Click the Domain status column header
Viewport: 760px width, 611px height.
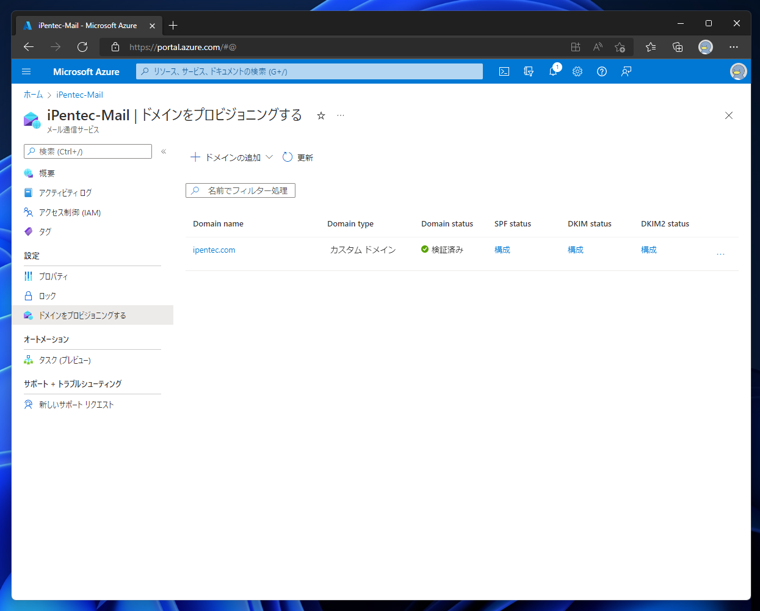tap(447, 224)
